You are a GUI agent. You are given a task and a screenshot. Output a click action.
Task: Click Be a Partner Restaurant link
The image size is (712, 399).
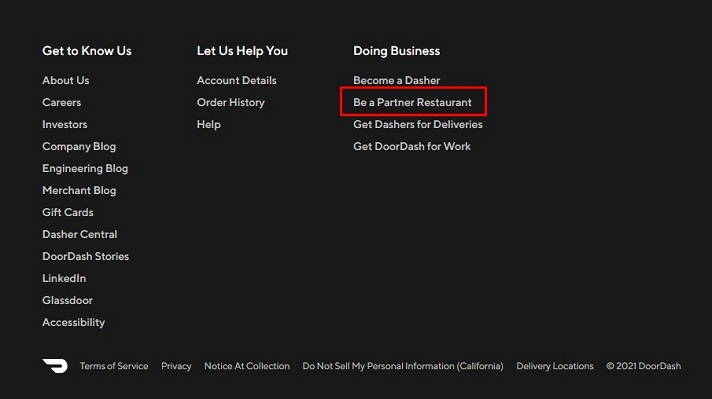tap(412, 102)
